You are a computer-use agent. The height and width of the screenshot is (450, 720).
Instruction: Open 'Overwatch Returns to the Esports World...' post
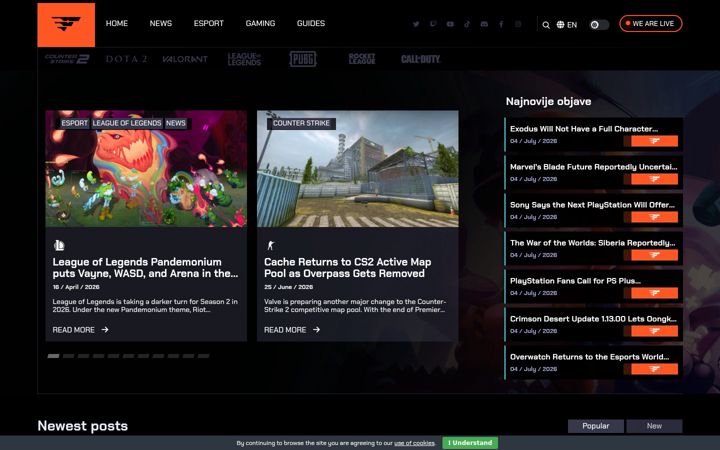pos(590,357)
